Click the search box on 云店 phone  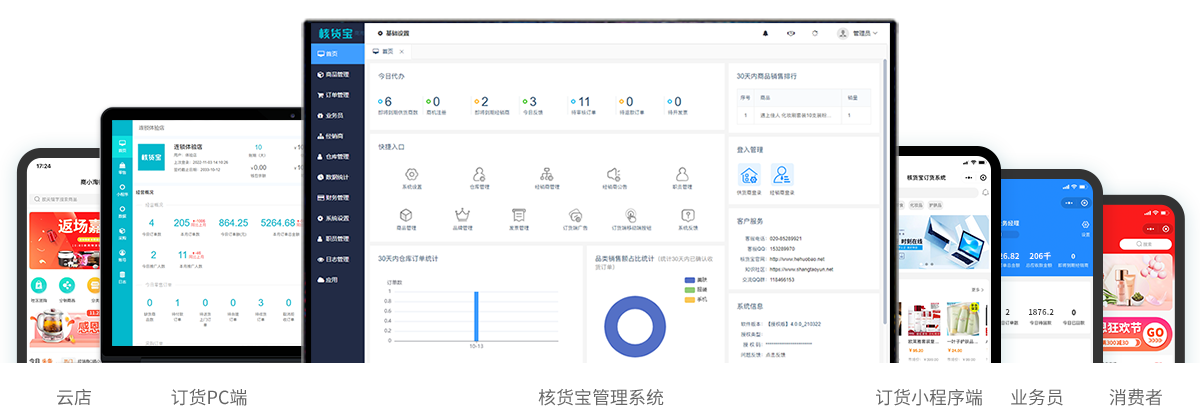click(x=66, y=198)
